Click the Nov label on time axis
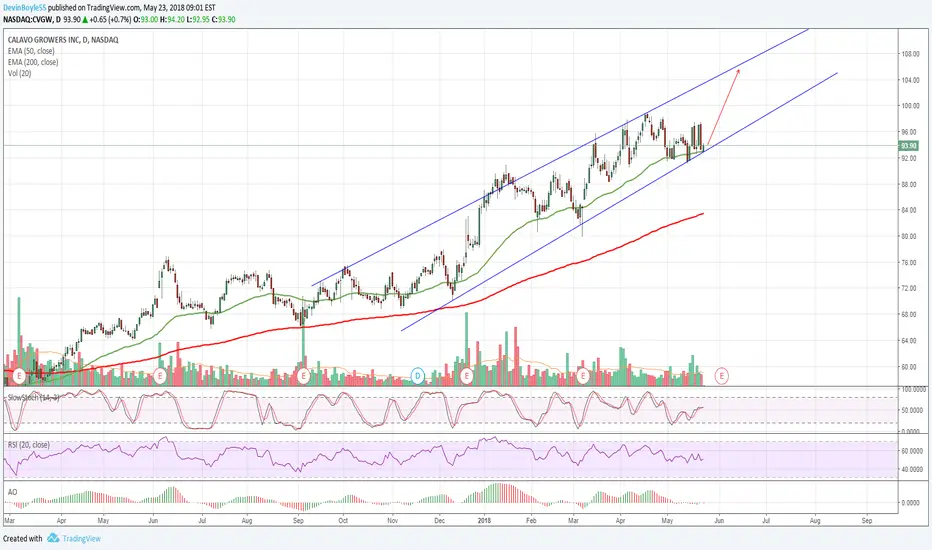 (392, 521)
